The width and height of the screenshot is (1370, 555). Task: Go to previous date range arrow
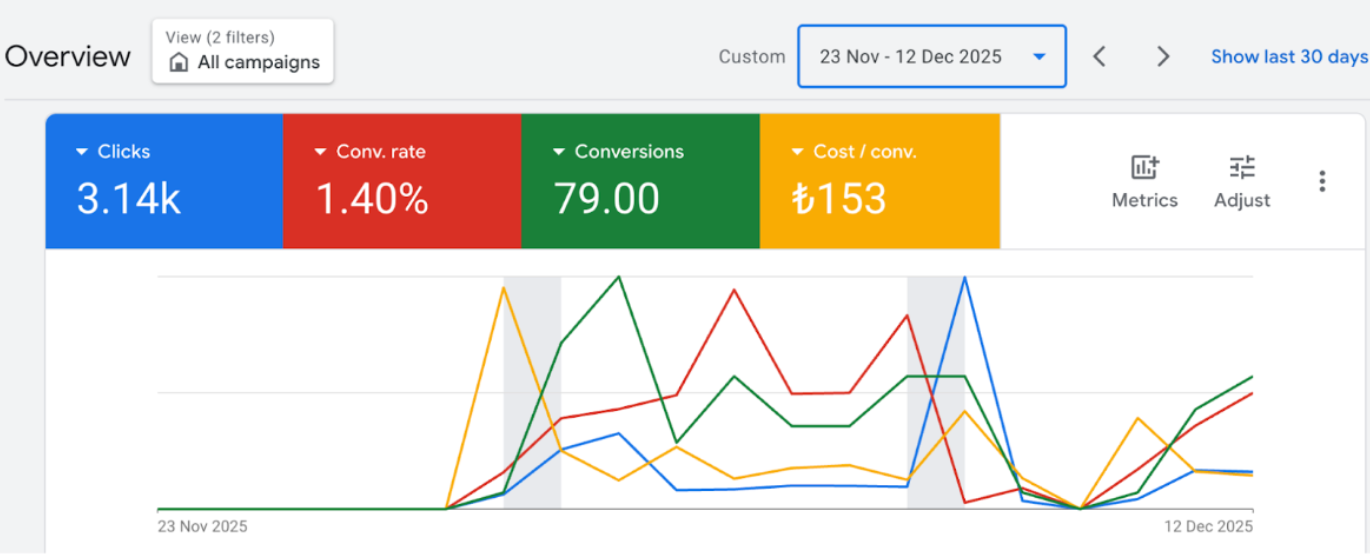(x=1099, y=57)
